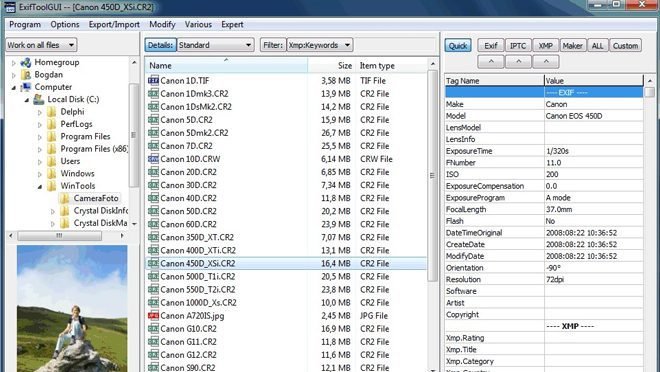Toggle the Filter button
The image size is (660, 372).
[x=273, y=45]
